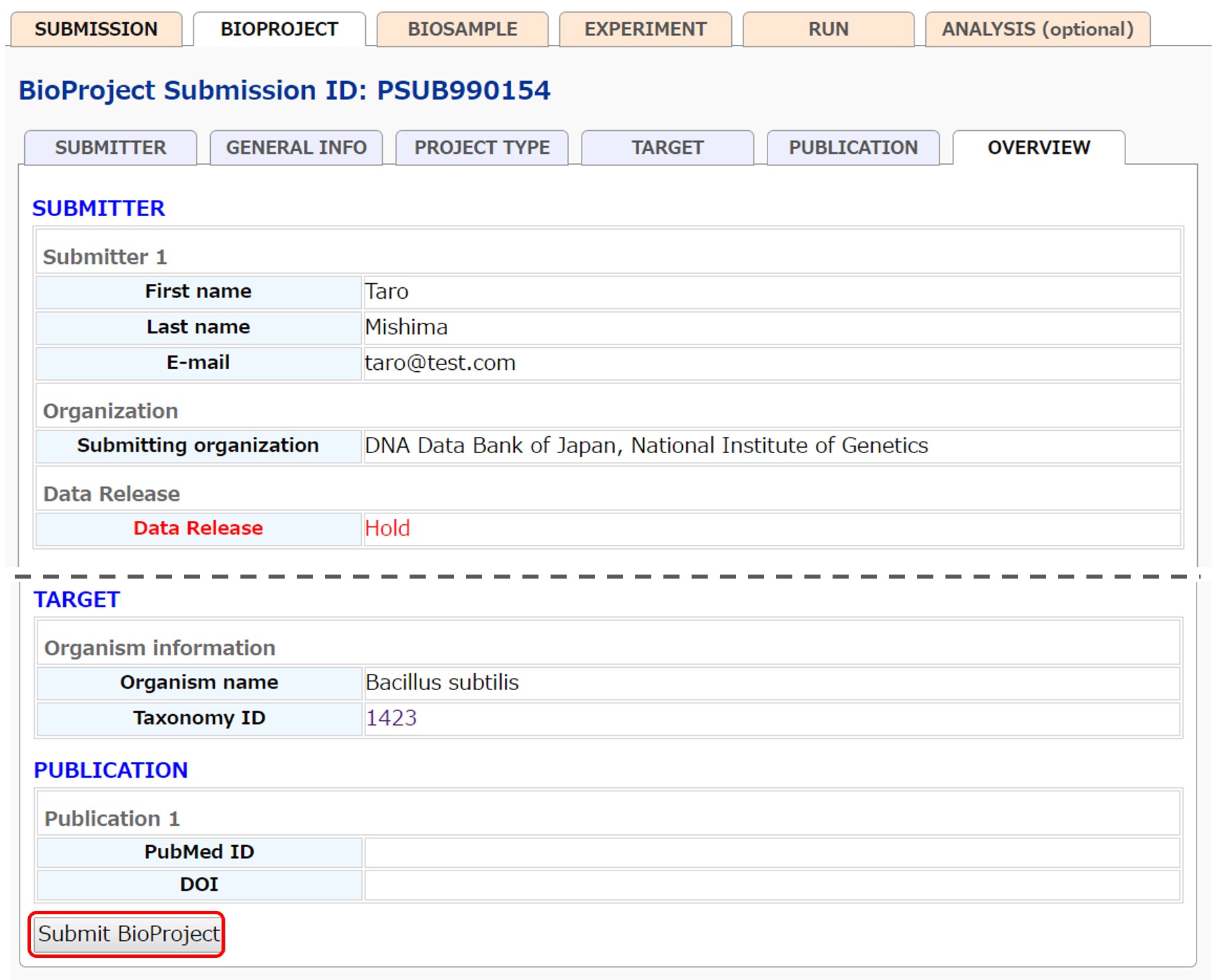The image size is (1218, 980).
Task: Open the Taxonomy ID 1423 link
Action: click(x=391, y=718)
